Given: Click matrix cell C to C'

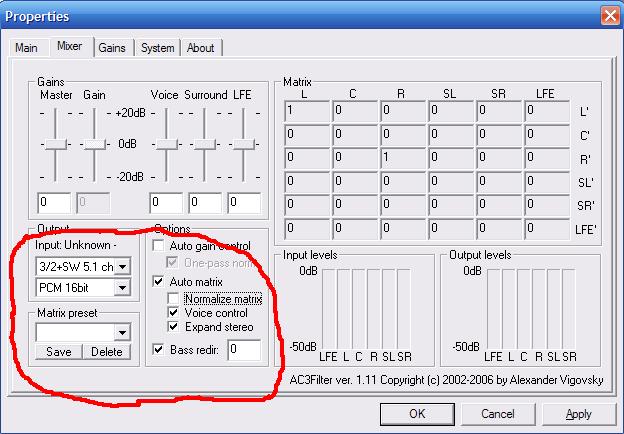Looking at the screenshot, I should (x=355, y=134).
